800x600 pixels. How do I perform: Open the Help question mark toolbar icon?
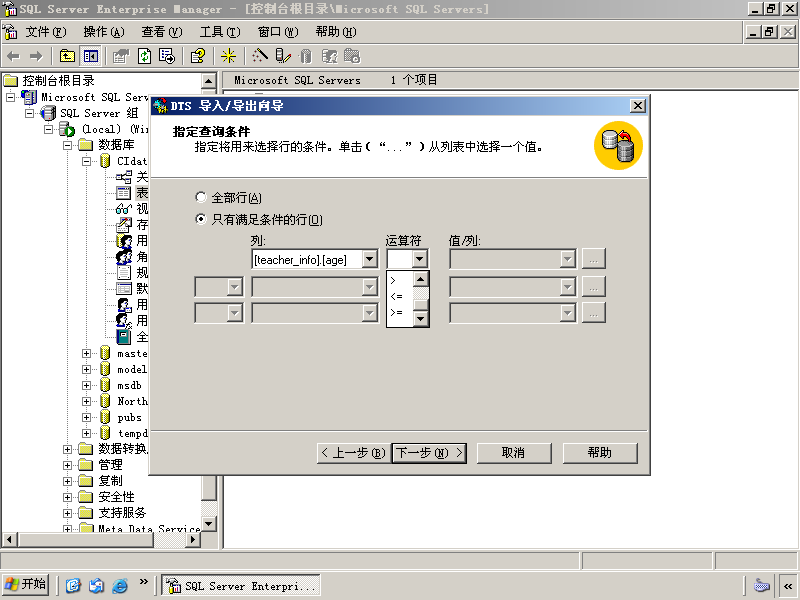pyautogui.click(x=197, y=56)
